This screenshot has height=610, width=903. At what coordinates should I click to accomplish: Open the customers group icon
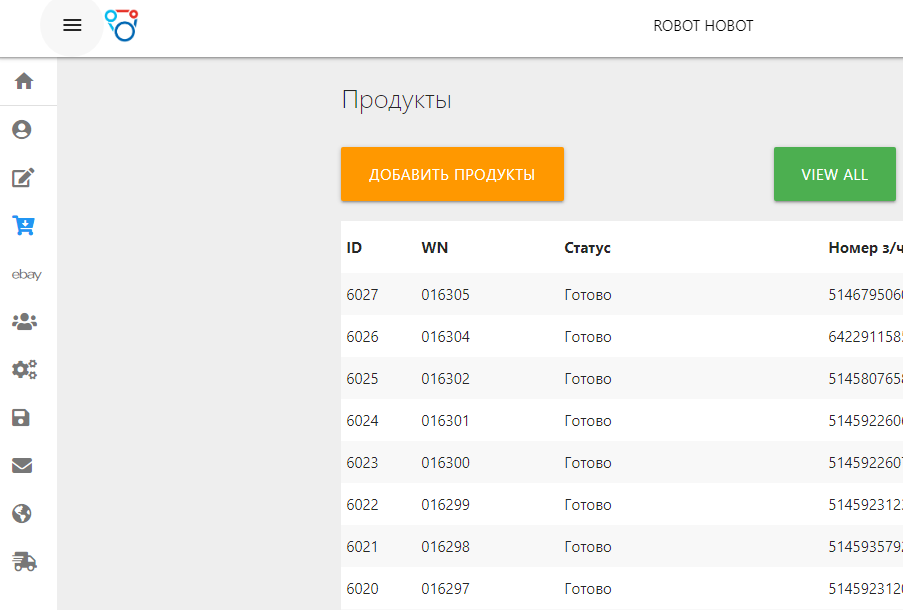23,321
